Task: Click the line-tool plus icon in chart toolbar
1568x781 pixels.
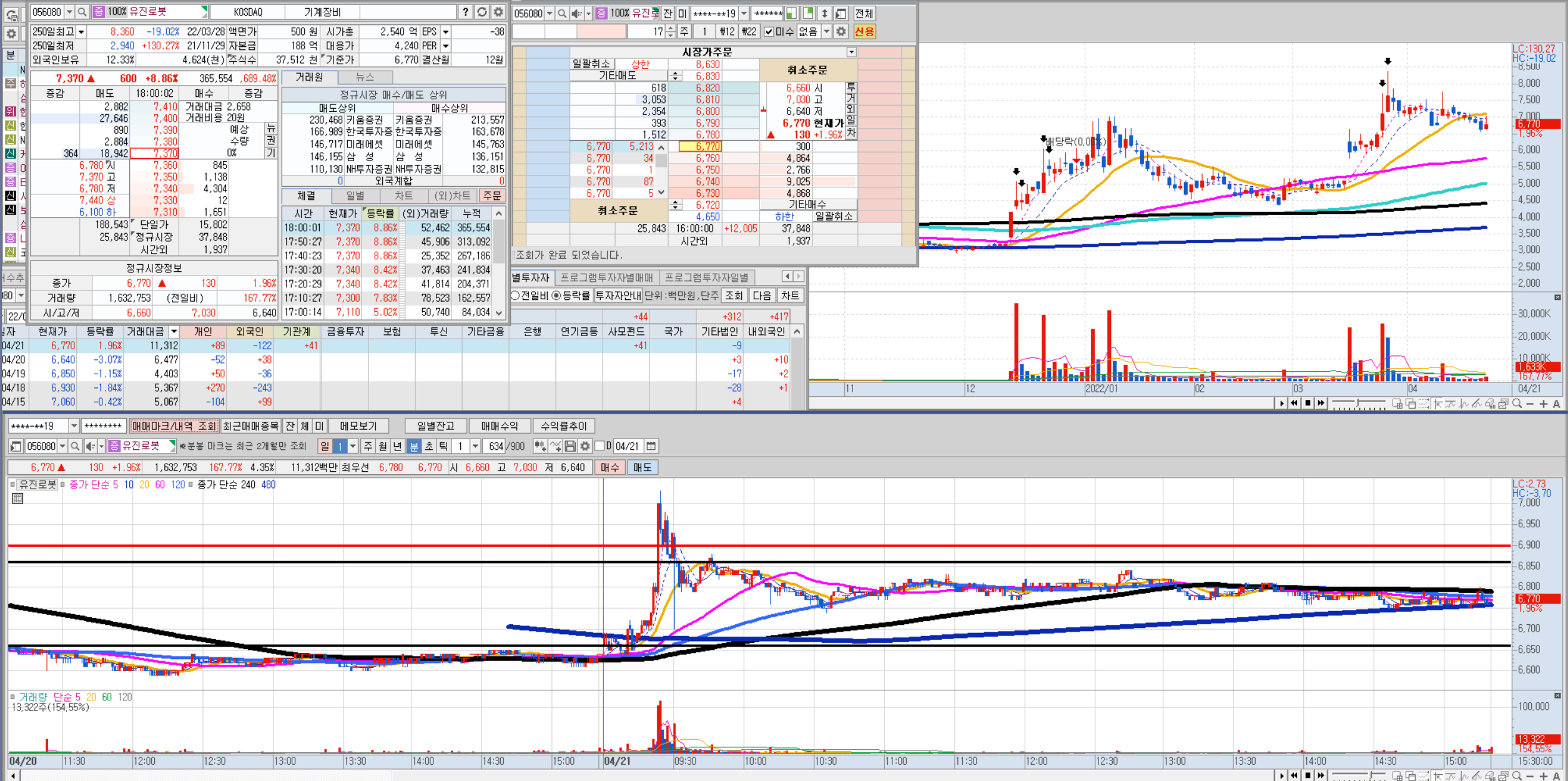Action: tap(555, 446)
